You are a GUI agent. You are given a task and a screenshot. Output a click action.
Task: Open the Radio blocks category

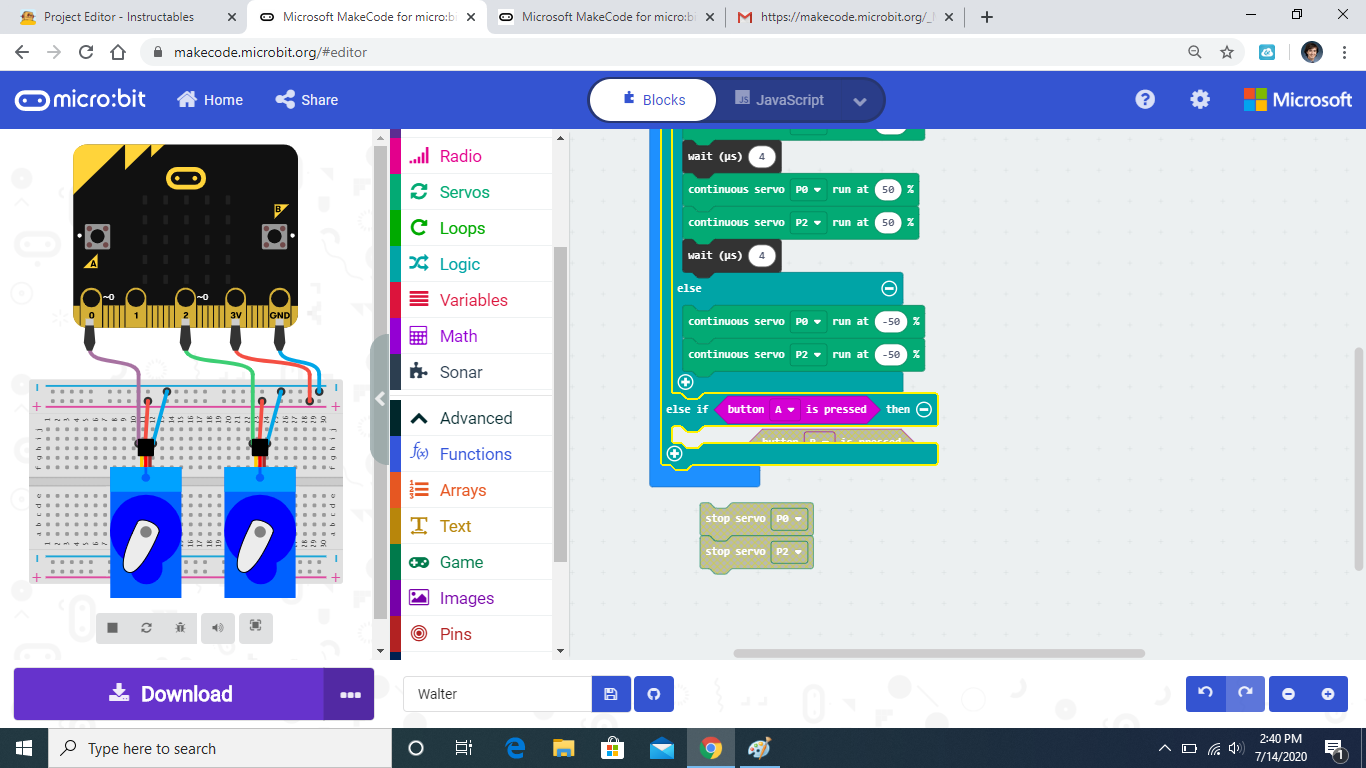[471, 156]
